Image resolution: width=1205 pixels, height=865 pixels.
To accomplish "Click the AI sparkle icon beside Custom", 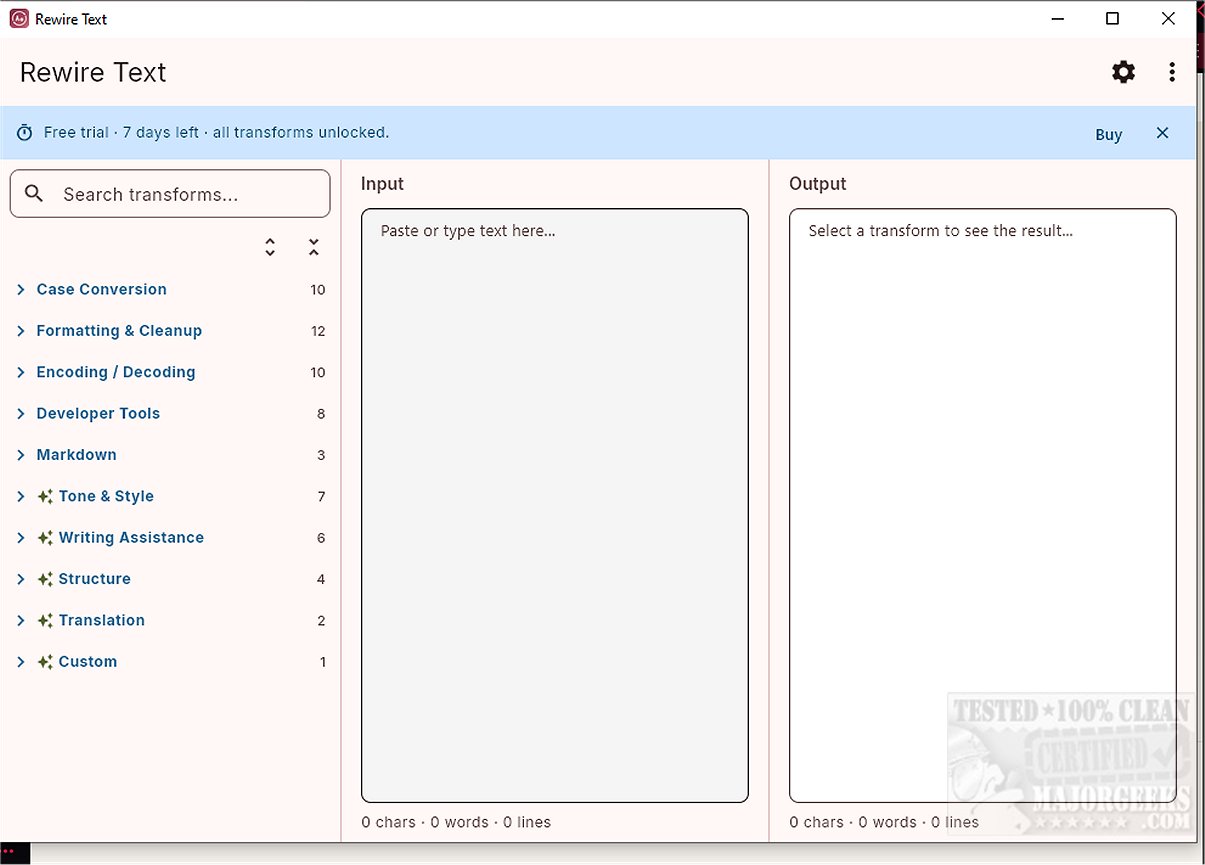I will click(x=45, y=662).
